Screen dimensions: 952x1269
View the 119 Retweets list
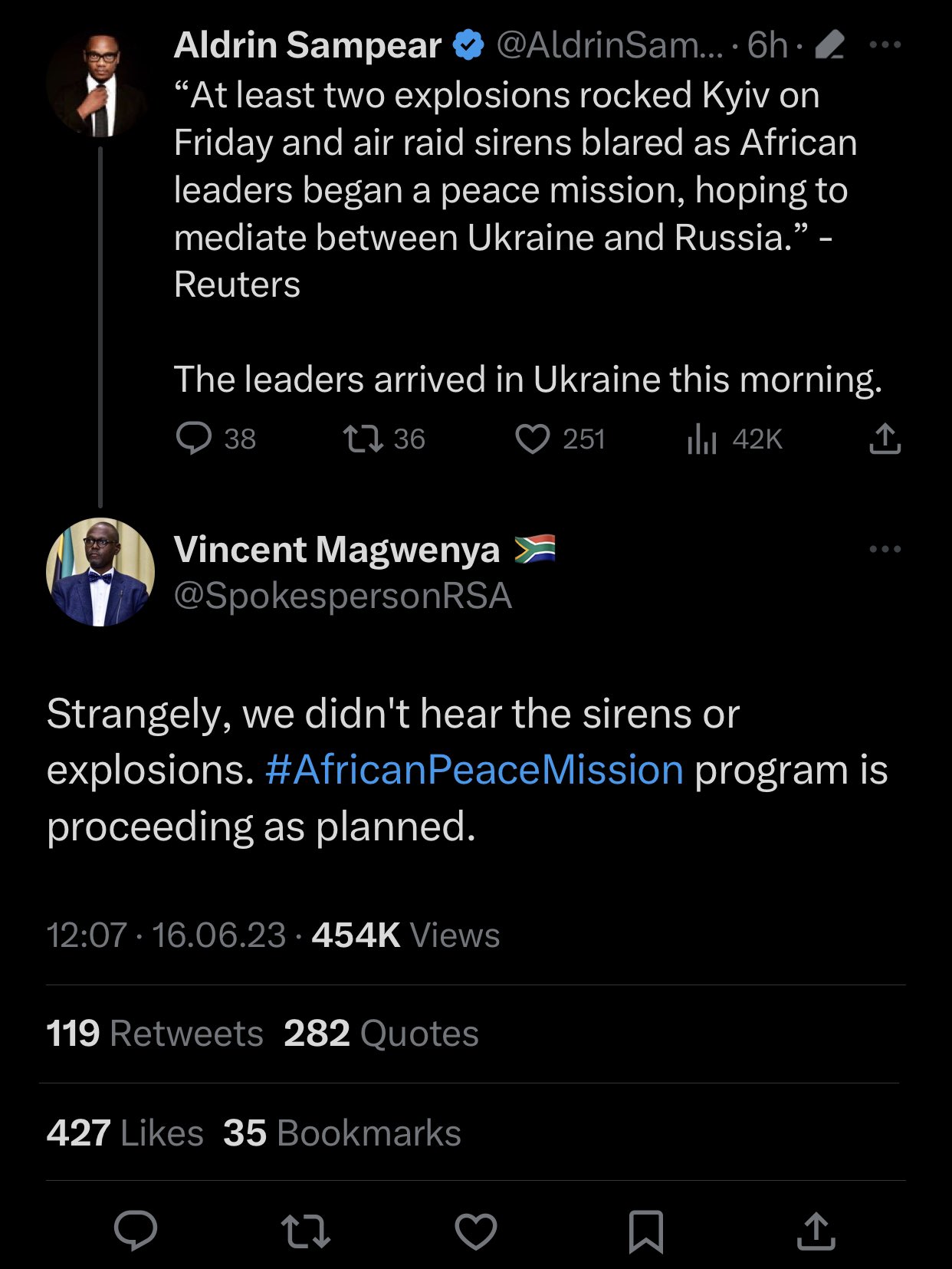tap(155, 1033)
